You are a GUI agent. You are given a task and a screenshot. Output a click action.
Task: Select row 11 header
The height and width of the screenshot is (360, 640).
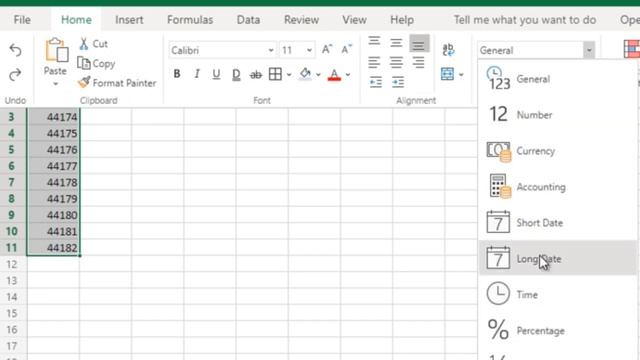11,248
